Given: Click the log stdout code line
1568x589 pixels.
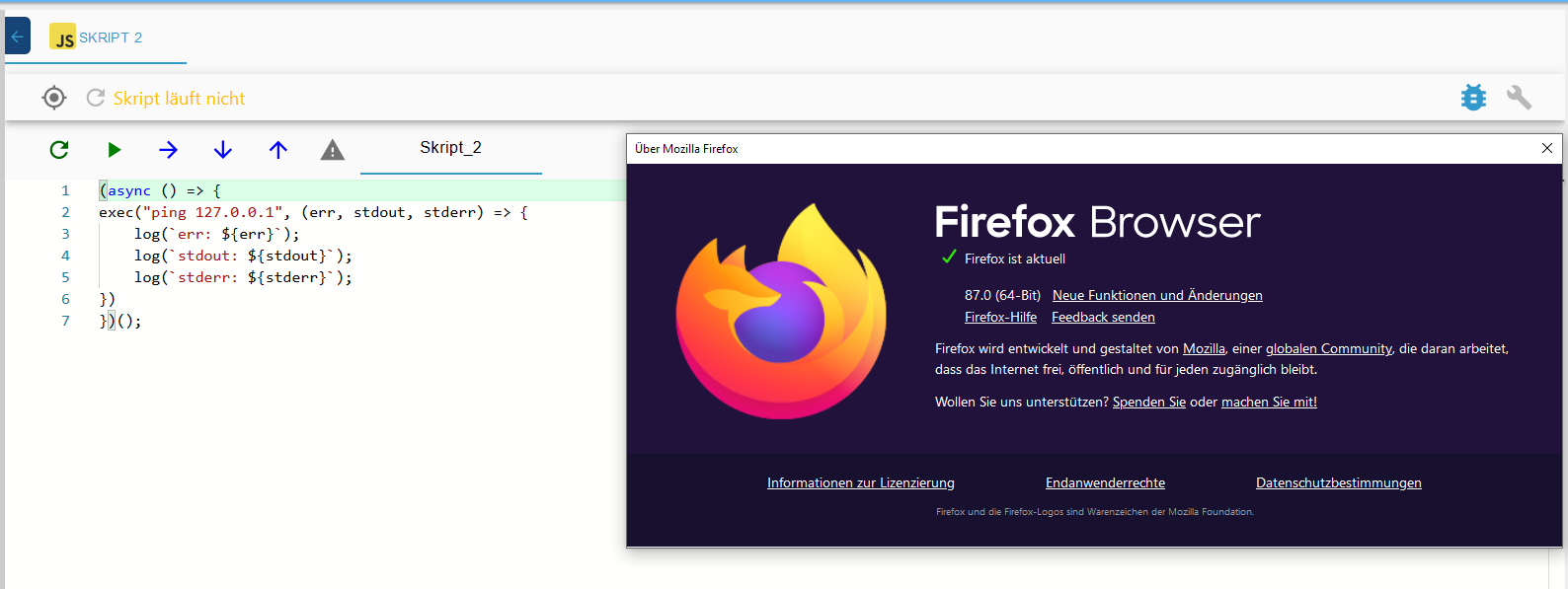Looking at the screenshot, I should pyautogui.click(x=243, y=256).
